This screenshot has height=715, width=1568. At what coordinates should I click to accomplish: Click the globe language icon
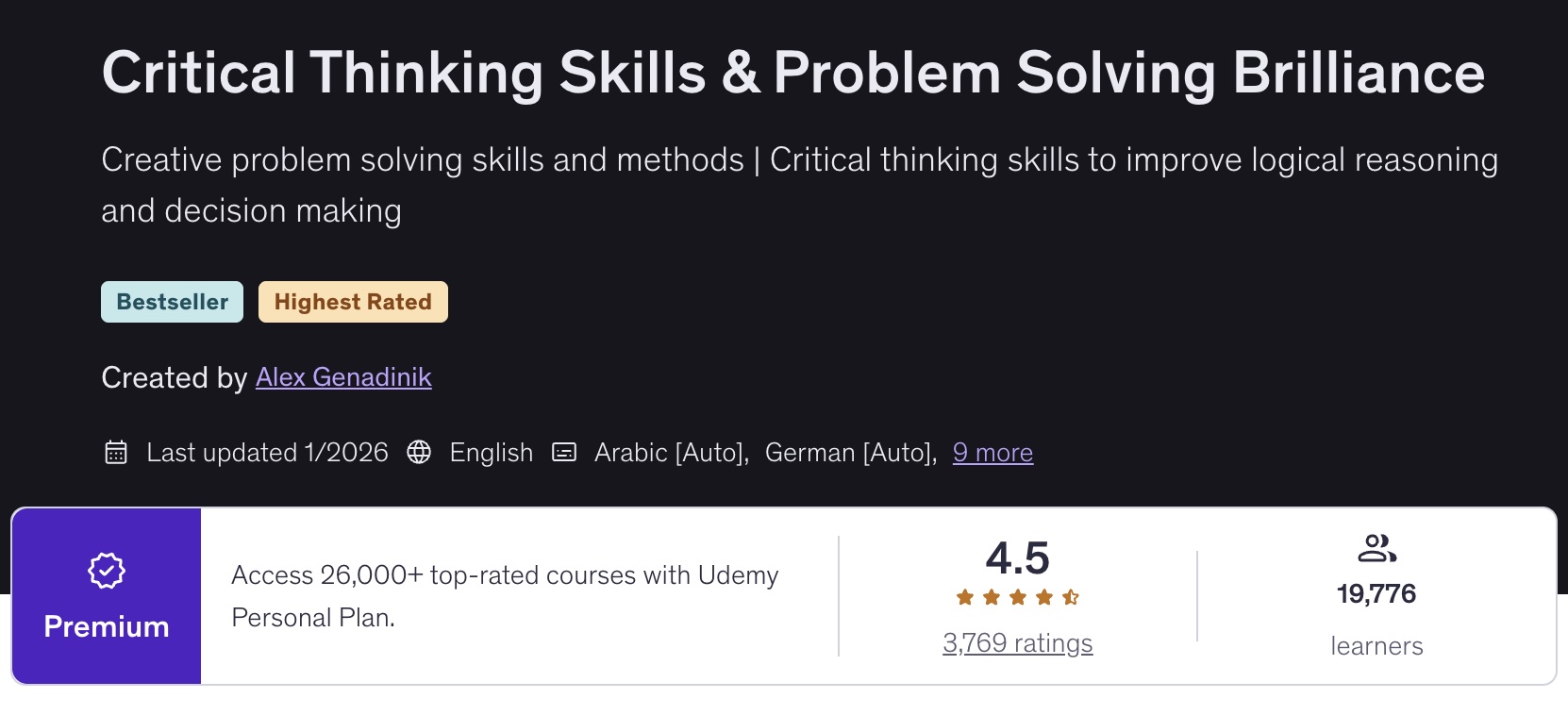point(419,453)
